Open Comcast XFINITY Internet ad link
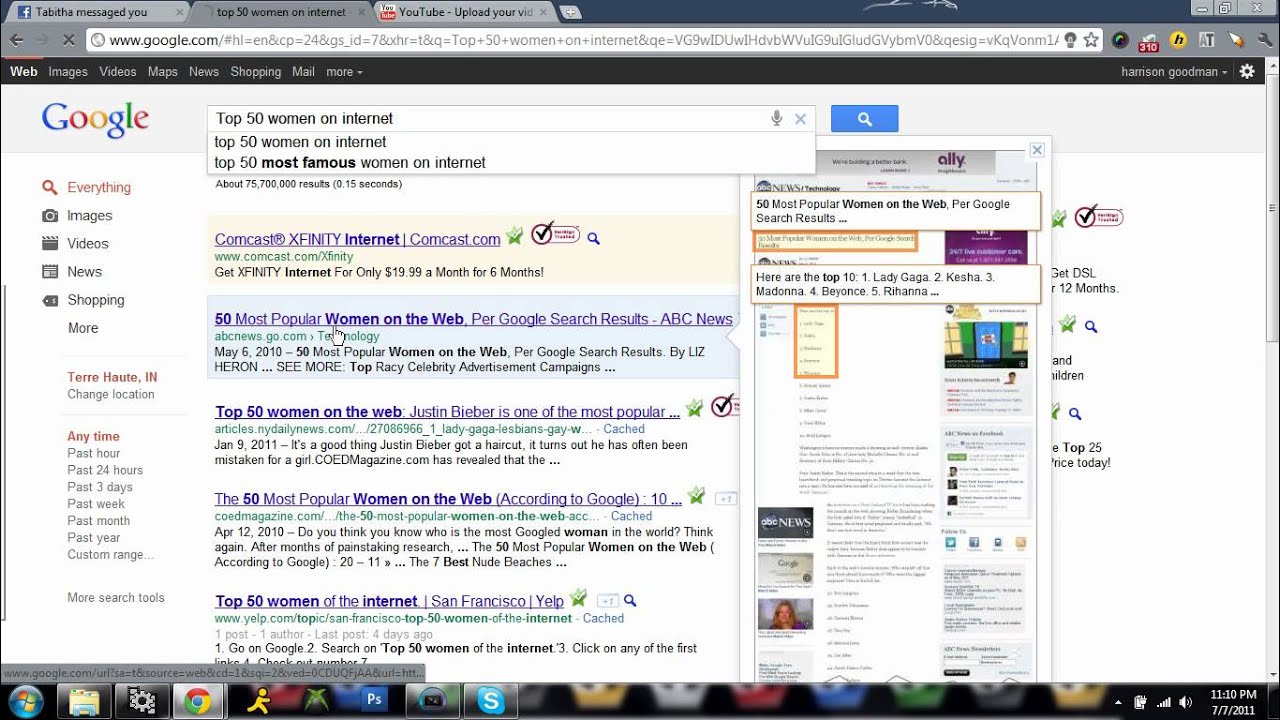This screenshot has width=1280, height=720. 357,239
